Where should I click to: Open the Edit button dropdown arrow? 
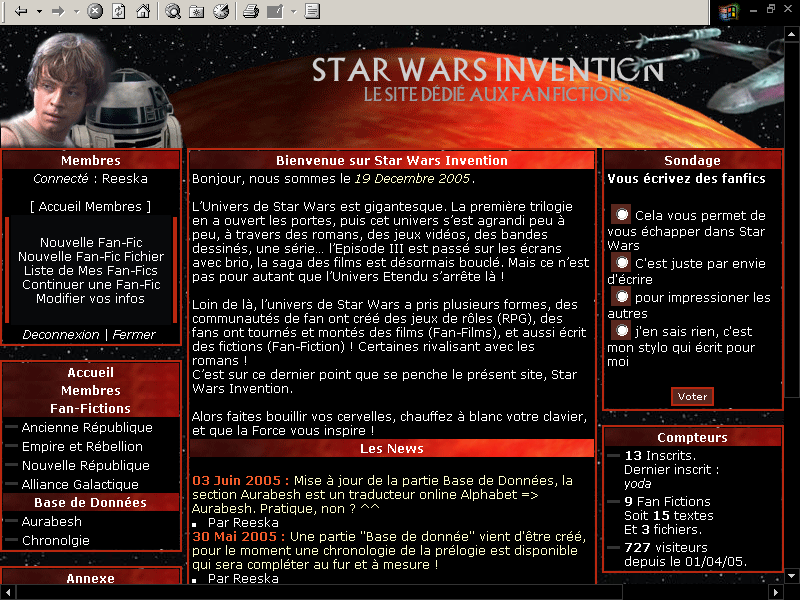click(293, 11)
